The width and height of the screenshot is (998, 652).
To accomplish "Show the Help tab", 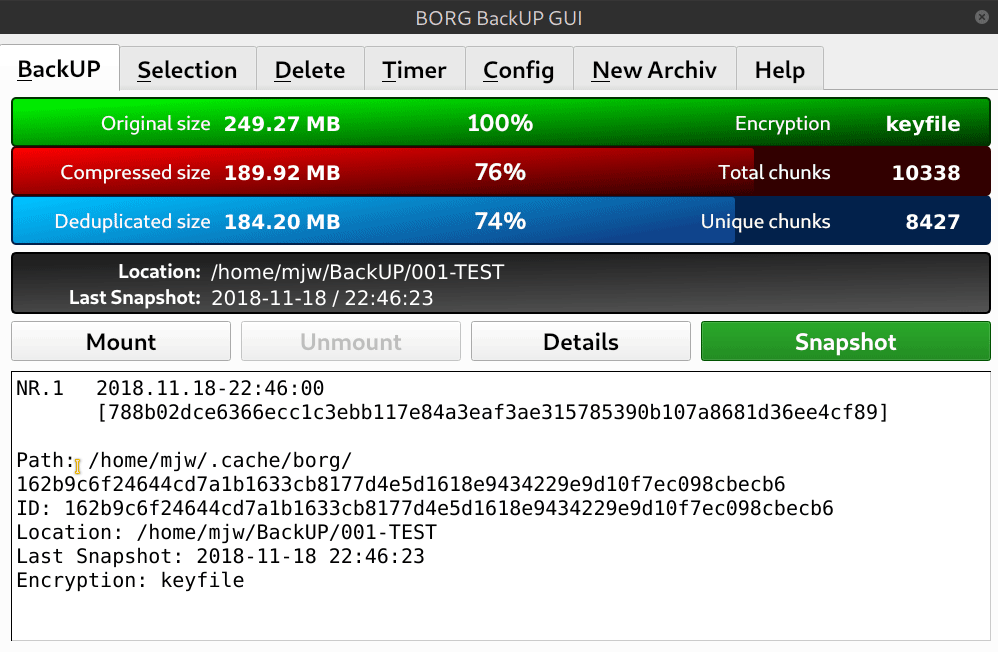I will [780, 69].
